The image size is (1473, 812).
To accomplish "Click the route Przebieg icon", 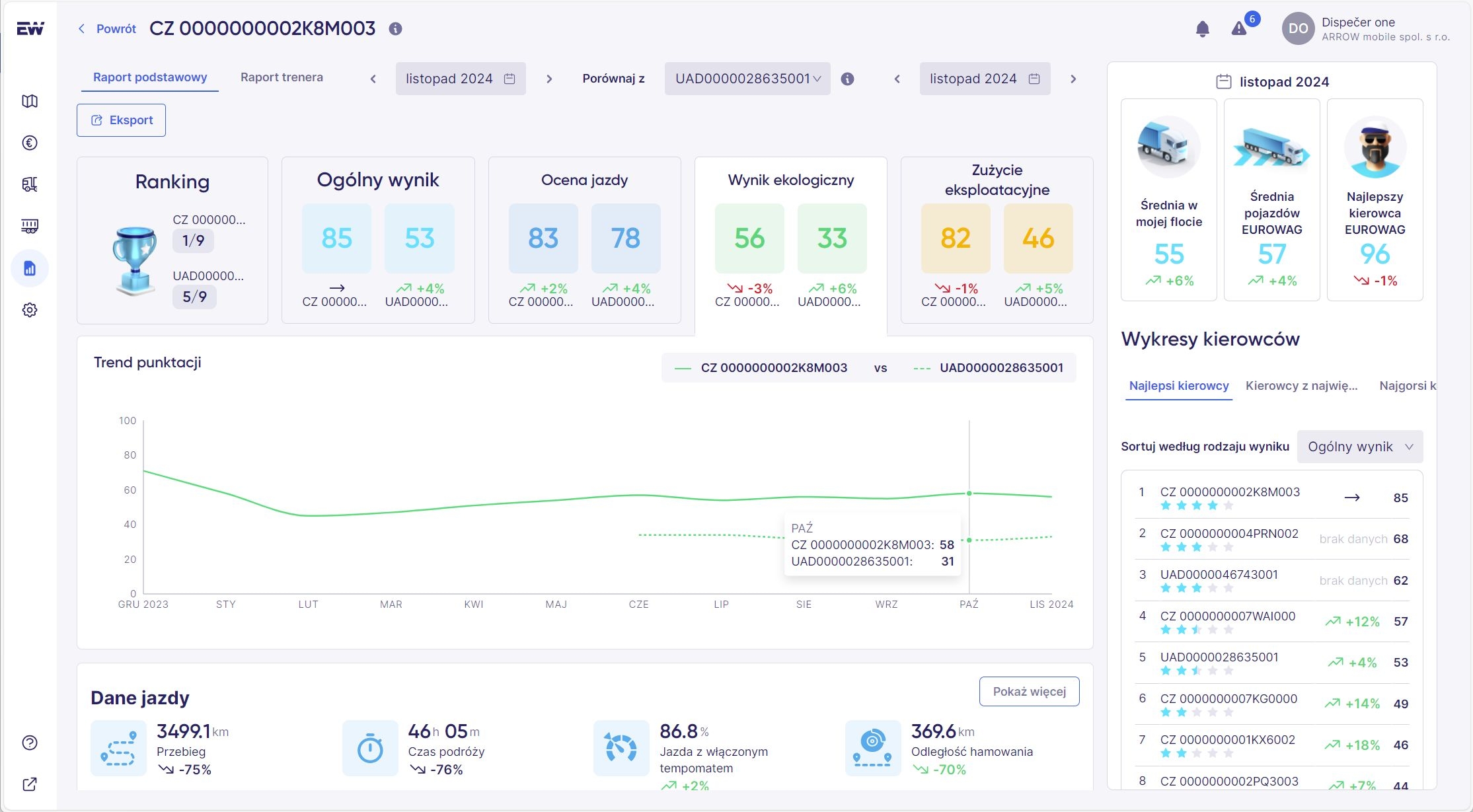I will pyautogui.click(x=118, y=748).
